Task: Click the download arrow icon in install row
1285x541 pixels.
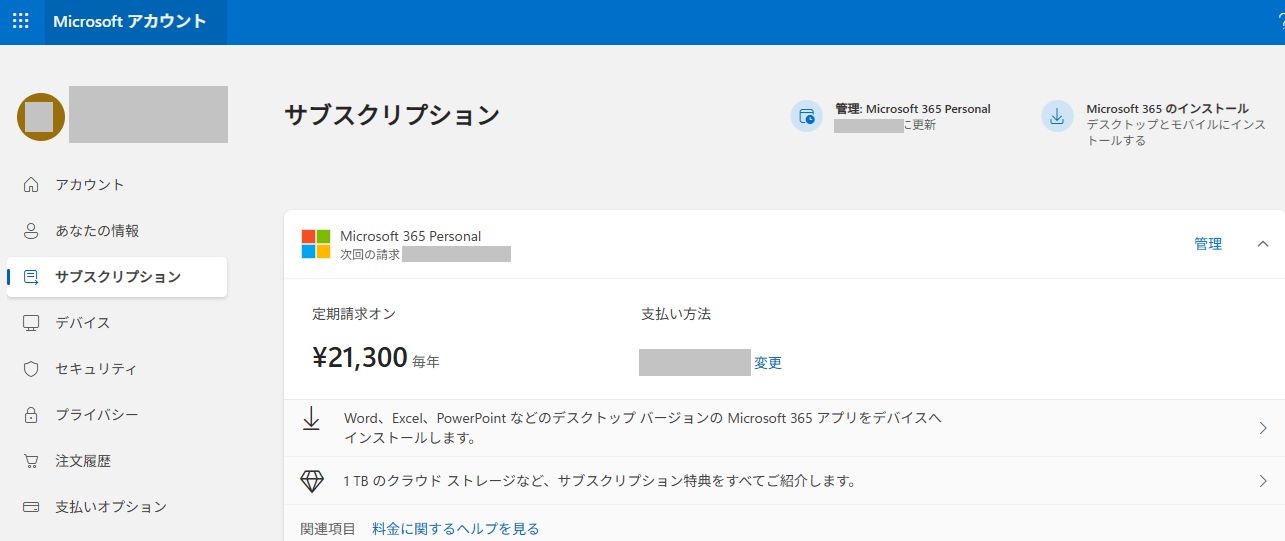Action: click(311, 418)
